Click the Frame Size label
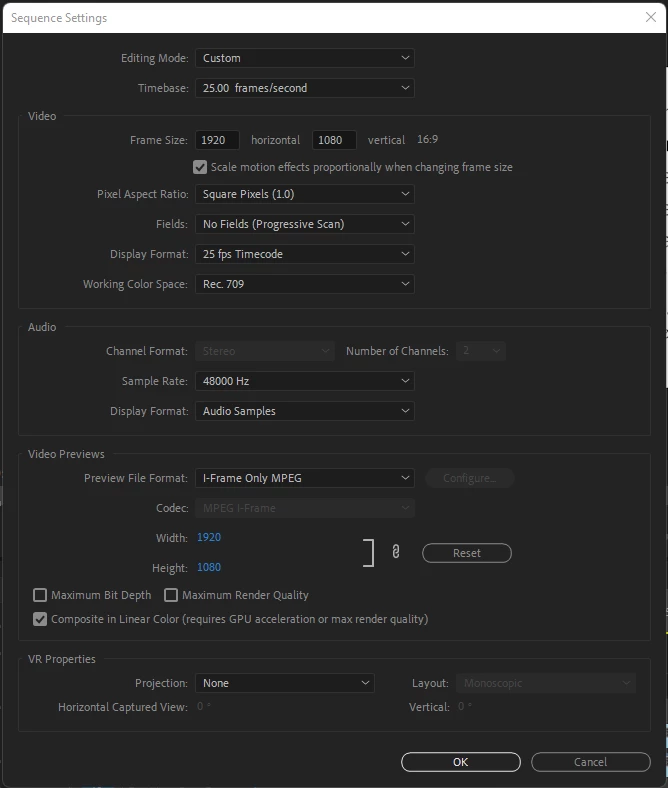 [159, 140]
